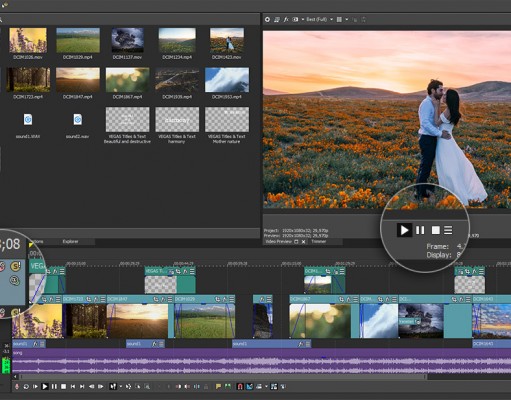Screen dimensions: 511x400
Task: Open event menu on DCIM1847 timeline clip
Action: coord(170,299)
